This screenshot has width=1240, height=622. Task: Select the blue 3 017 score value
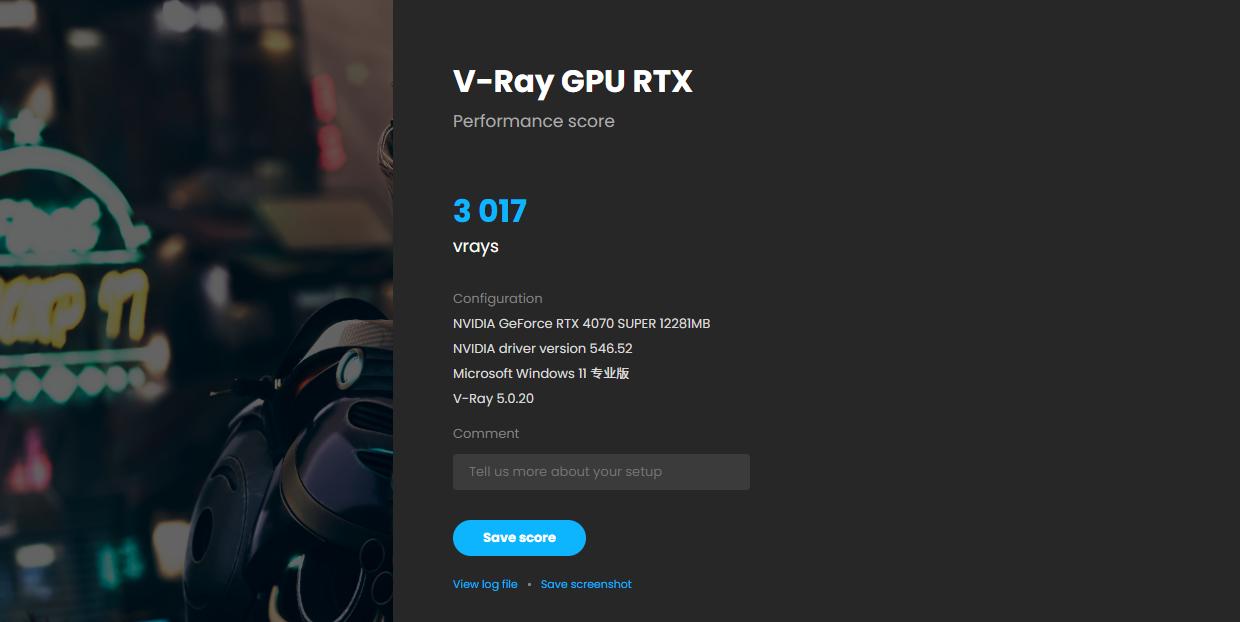tap(490, 211)
